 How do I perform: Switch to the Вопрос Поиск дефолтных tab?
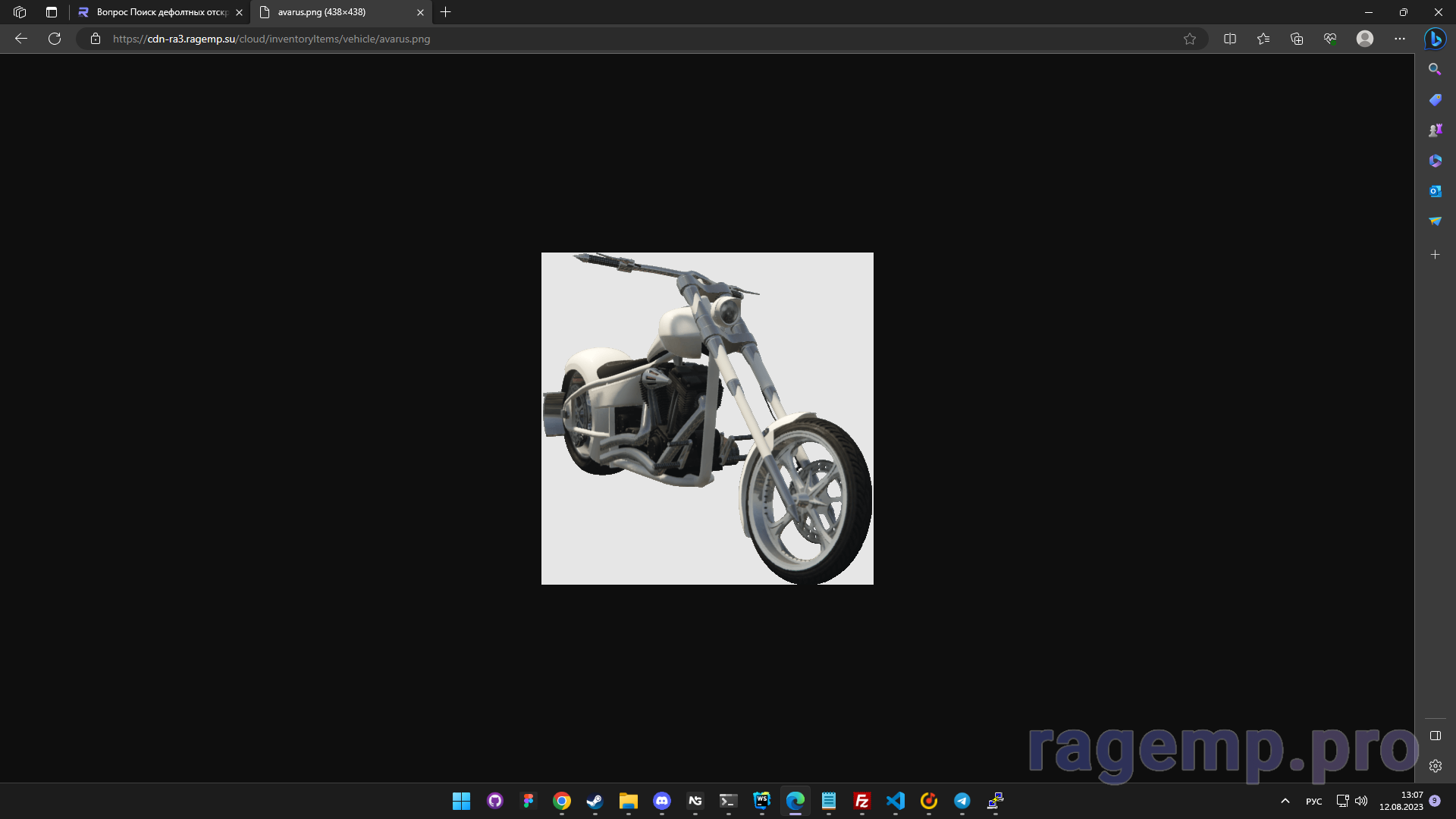pos(161,12)
